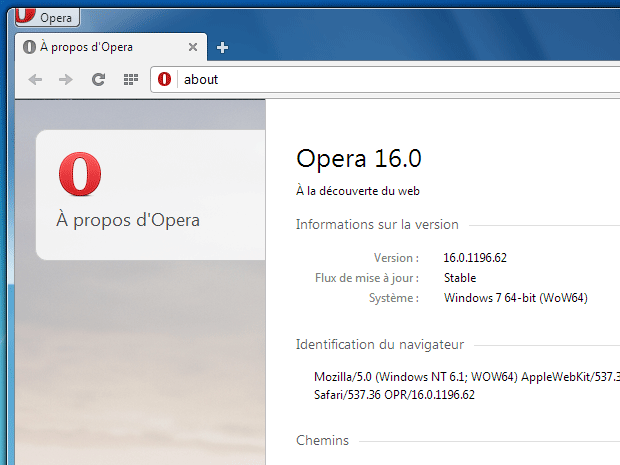Click the tab's page favicon
620x465 pixels.
pos(29,47)
